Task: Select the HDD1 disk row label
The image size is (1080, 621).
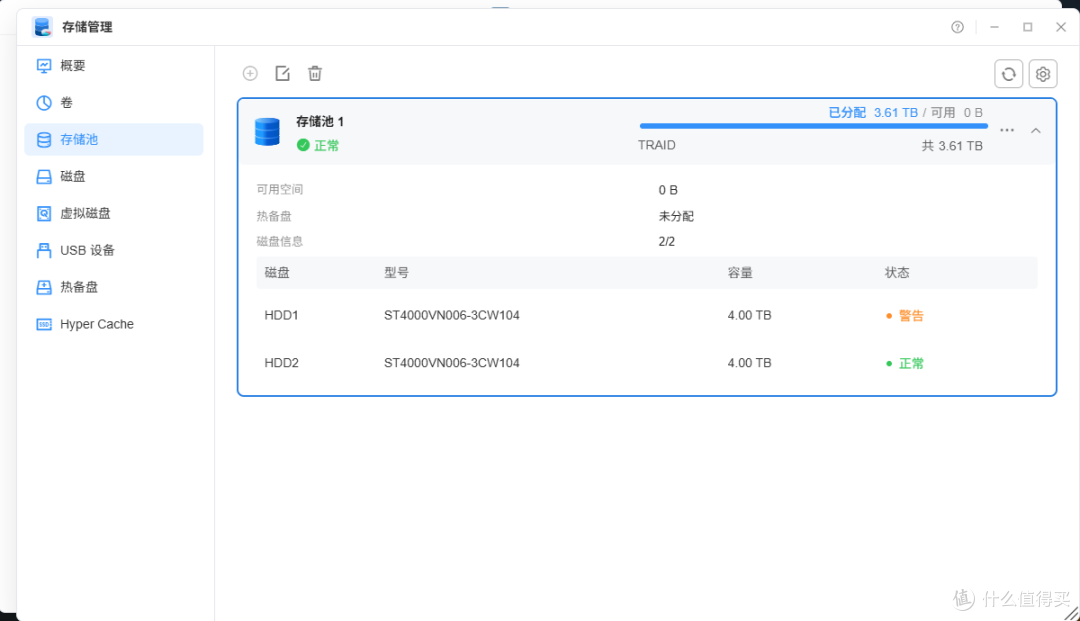Action: click(x=281, y=315)
